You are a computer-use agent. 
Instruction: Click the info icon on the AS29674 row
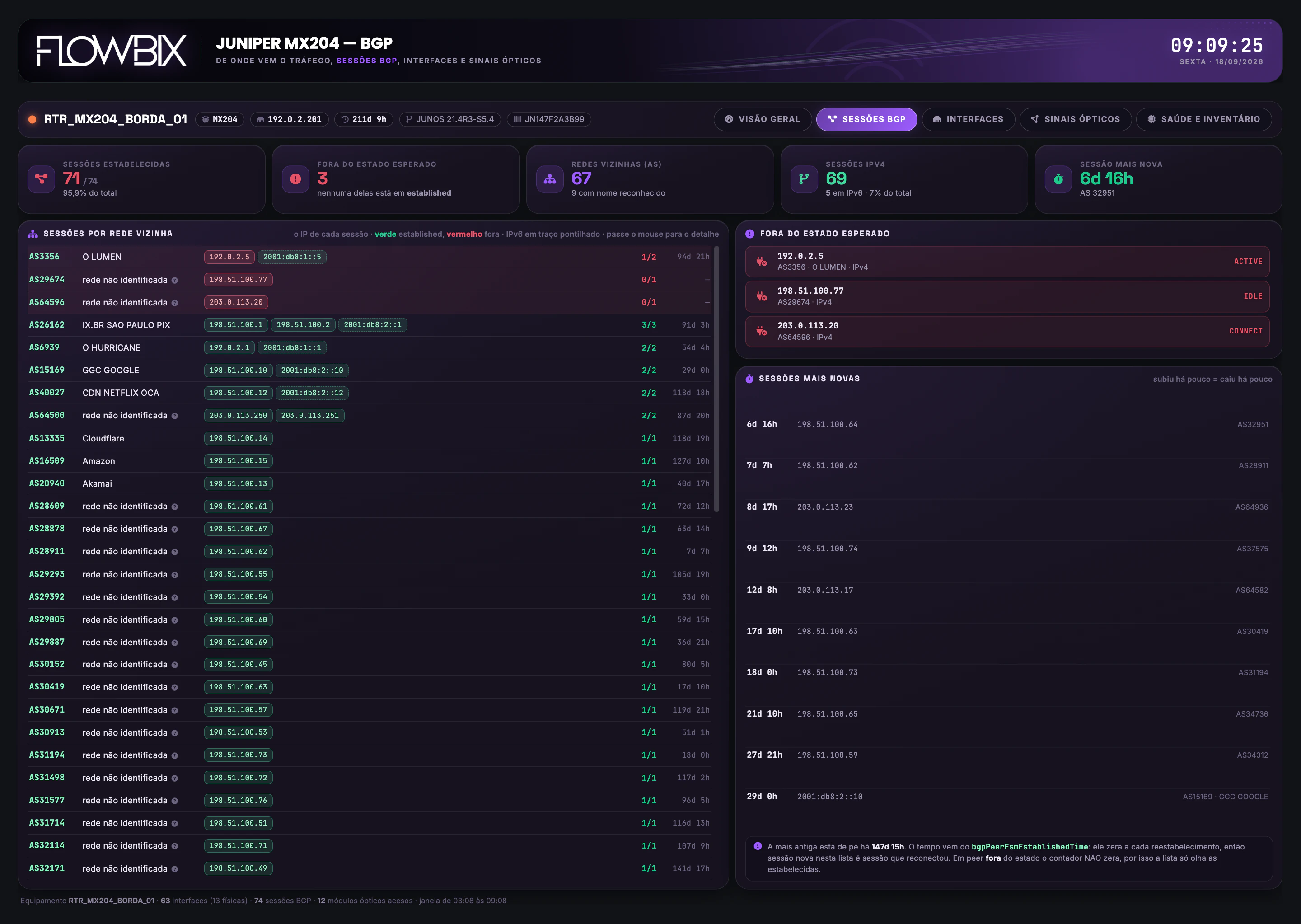(x=175, y=280)
